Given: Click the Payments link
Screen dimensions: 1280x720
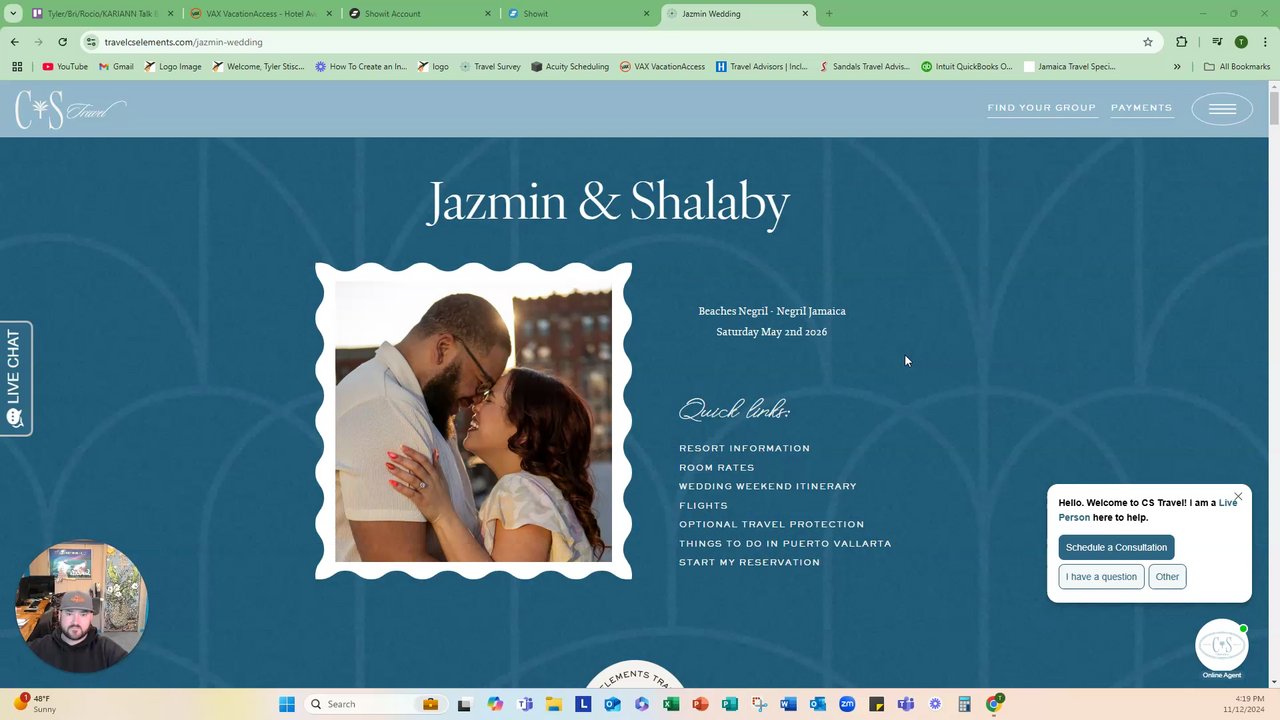Looking at the screenshot, I should click(x=1141, y=108).
